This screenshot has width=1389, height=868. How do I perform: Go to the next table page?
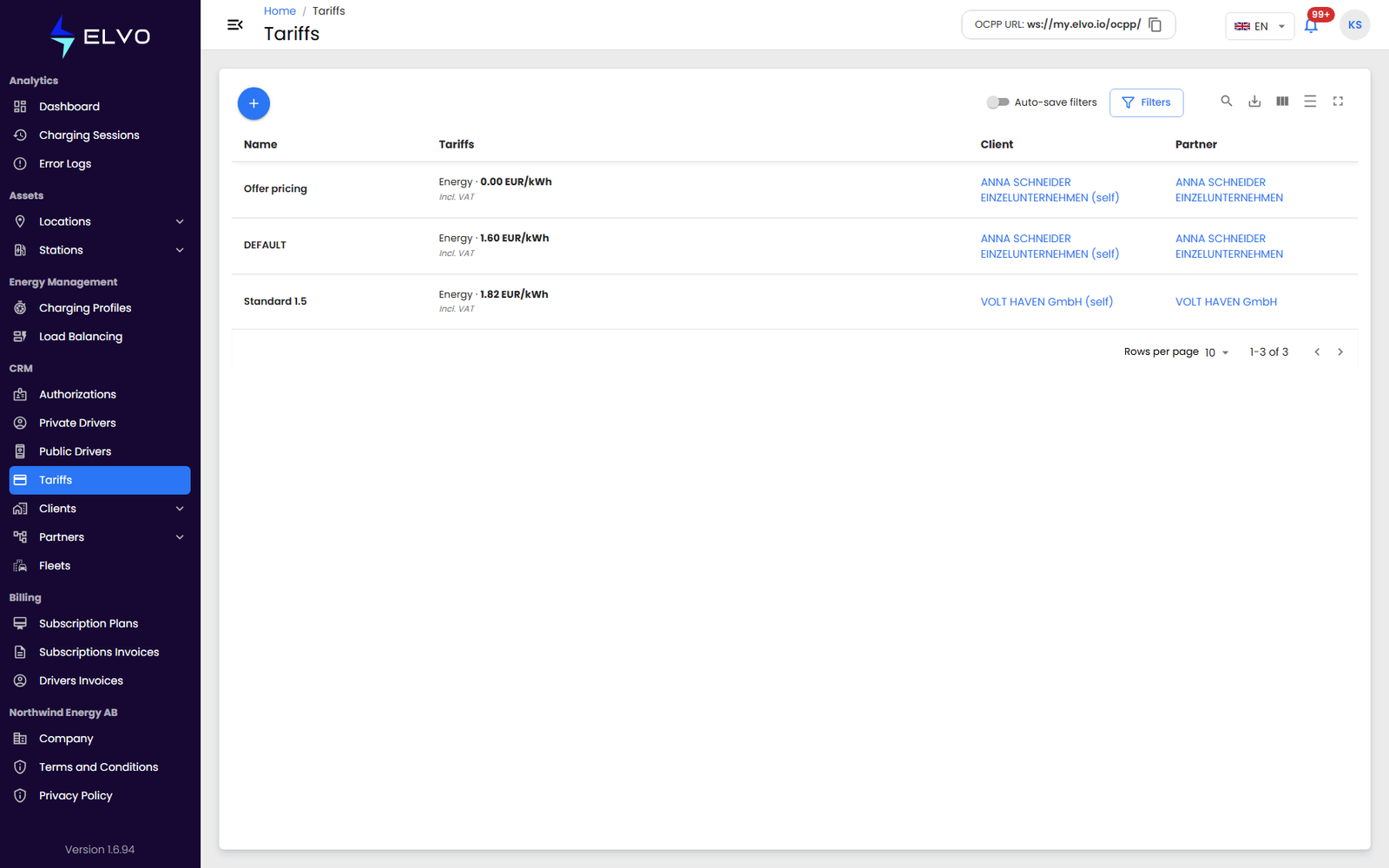1340,352
